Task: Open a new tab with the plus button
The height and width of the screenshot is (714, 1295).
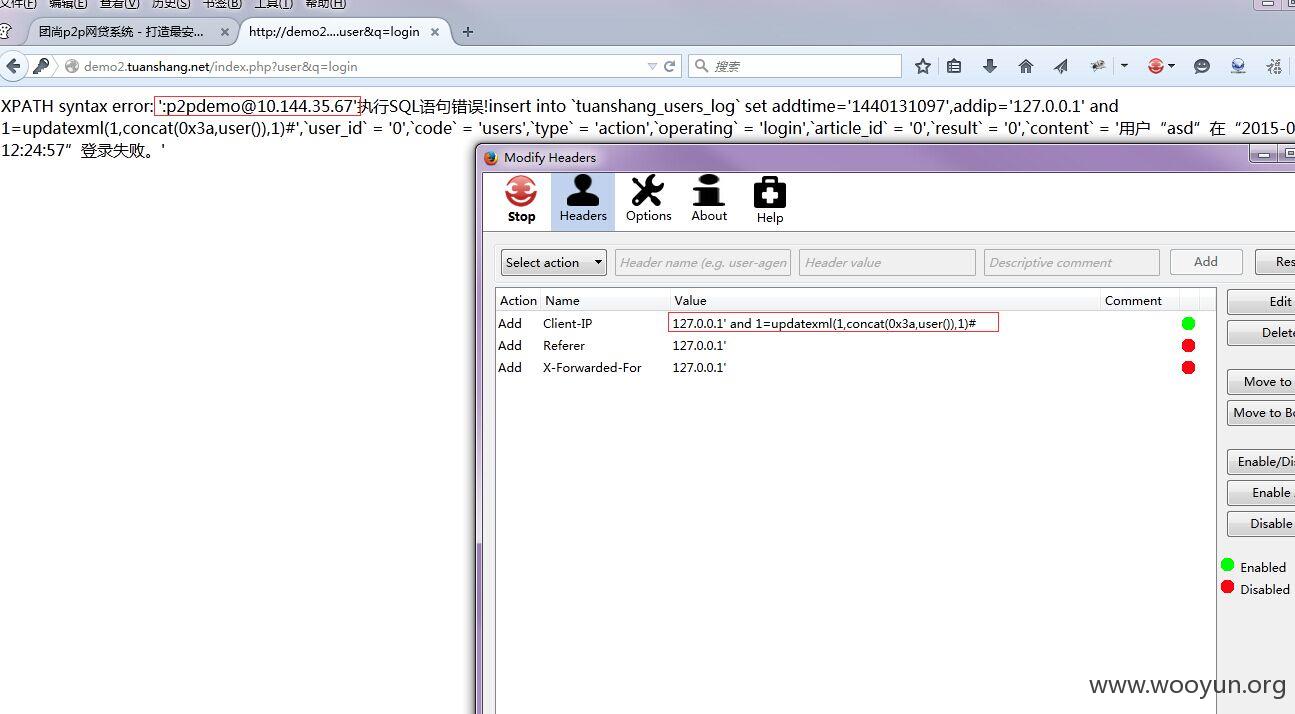Action: tap(467, 31)
